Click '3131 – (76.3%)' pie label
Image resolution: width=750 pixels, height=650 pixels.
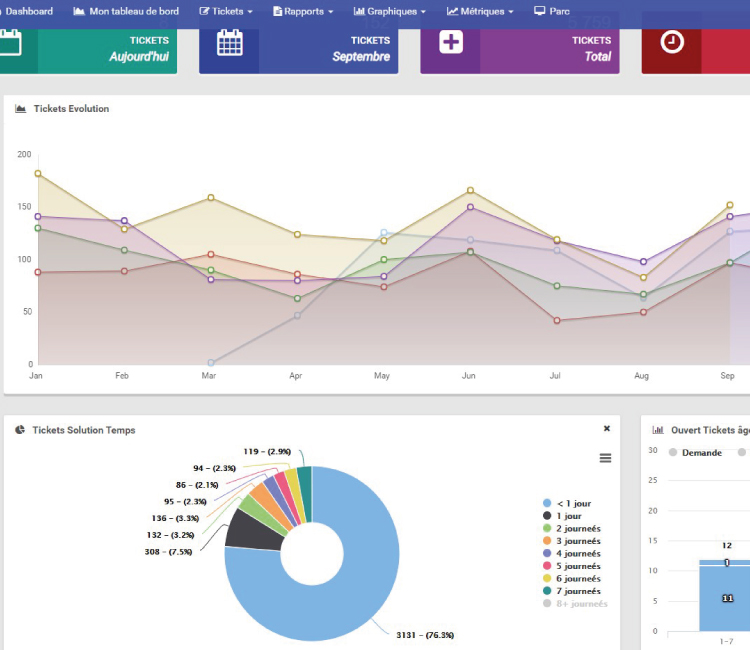pyautogui.click(x=425, y=635)
